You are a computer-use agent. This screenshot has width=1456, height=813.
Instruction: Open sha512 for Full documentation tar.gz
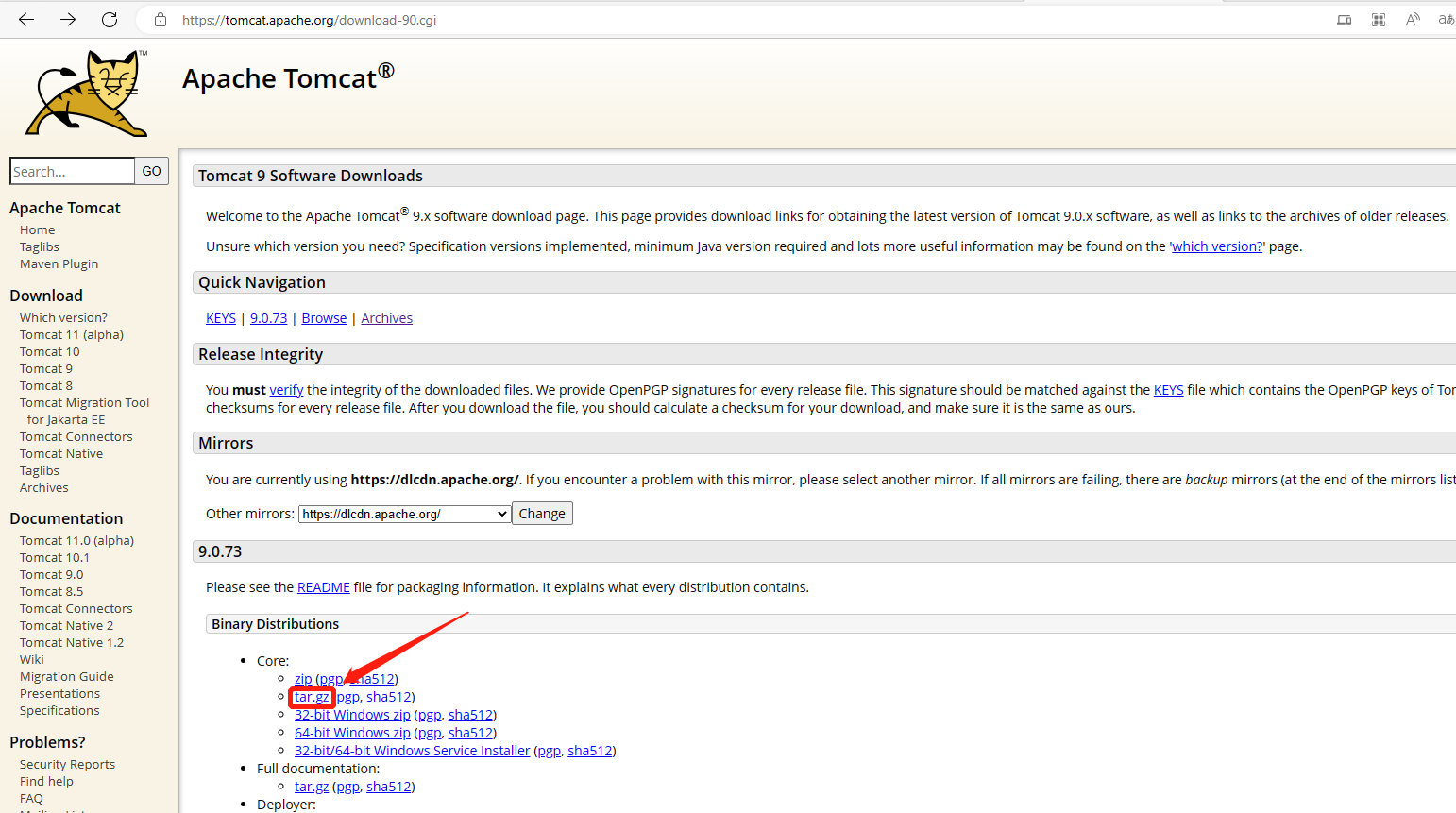(389, 787)
